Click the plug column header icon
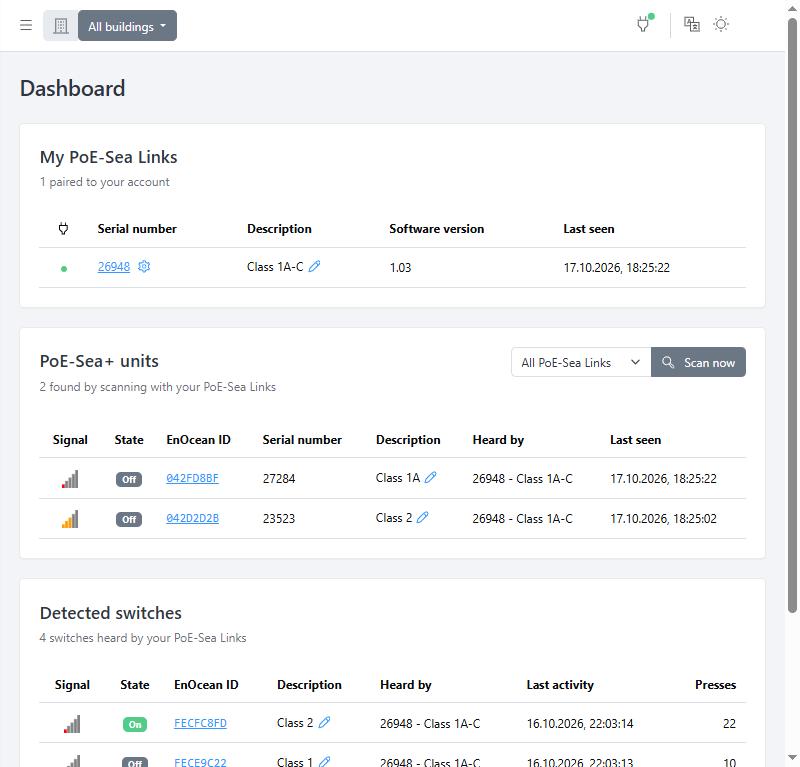This screenshot has height=767, width=800. click(x=63, y=229)
